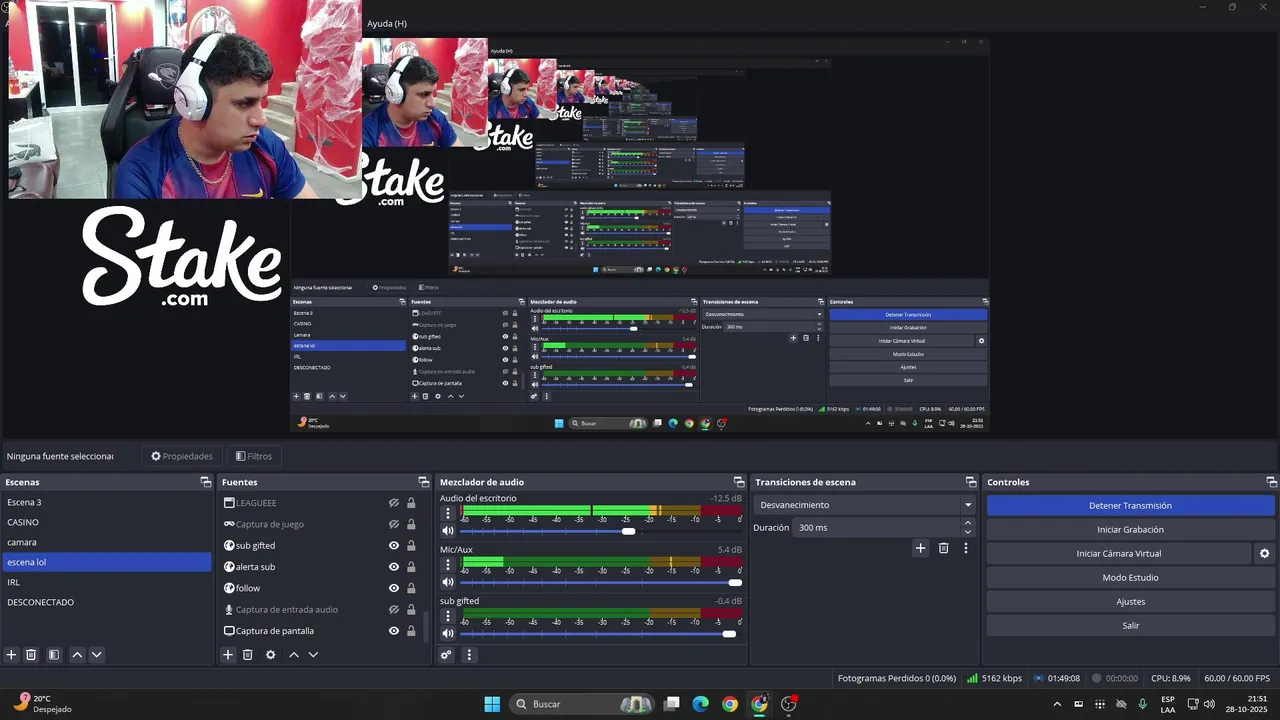Open transition properties three-dots menu
This screenshot has height=720, width=1280.
965,548
